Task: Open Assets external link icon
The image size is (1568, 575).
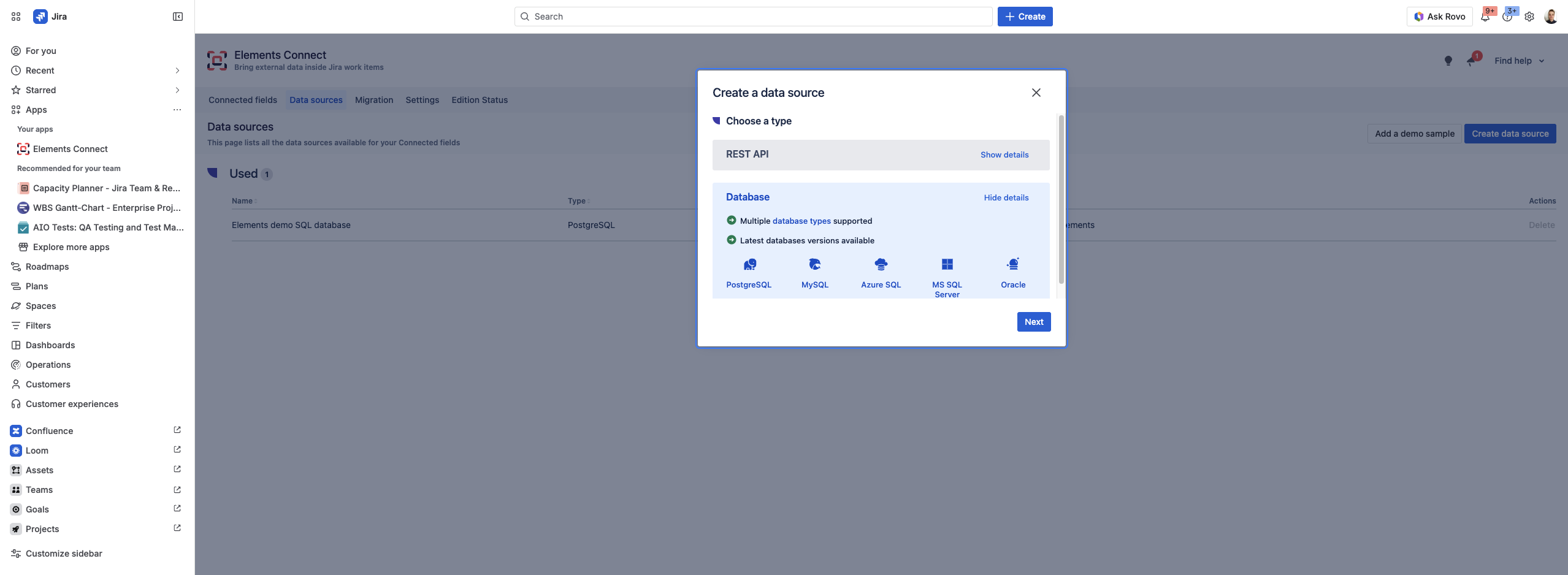Action: coord(177,470)
